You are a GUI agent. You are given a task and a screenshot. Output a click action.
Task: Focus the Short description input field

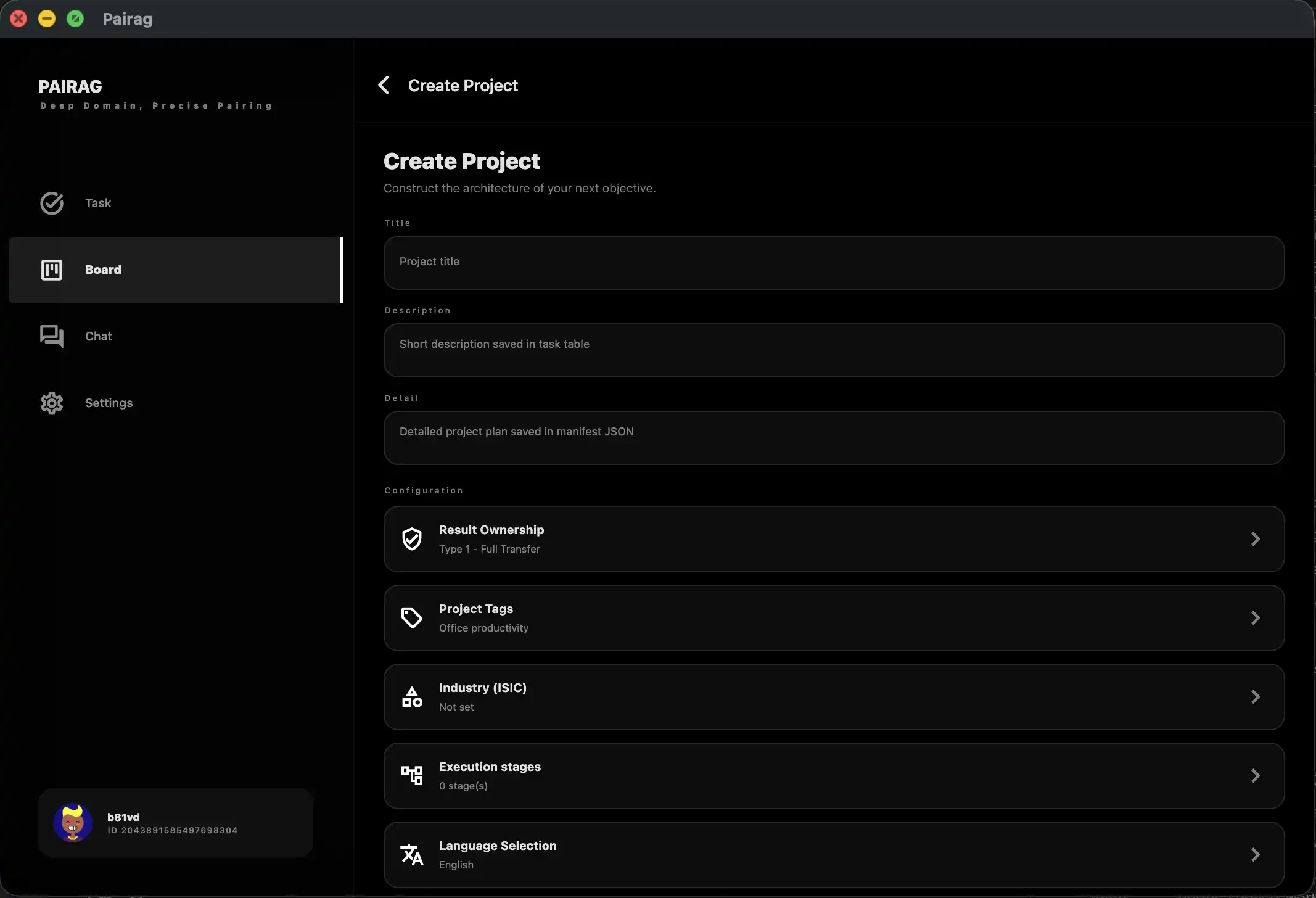(x=834, y=350)
